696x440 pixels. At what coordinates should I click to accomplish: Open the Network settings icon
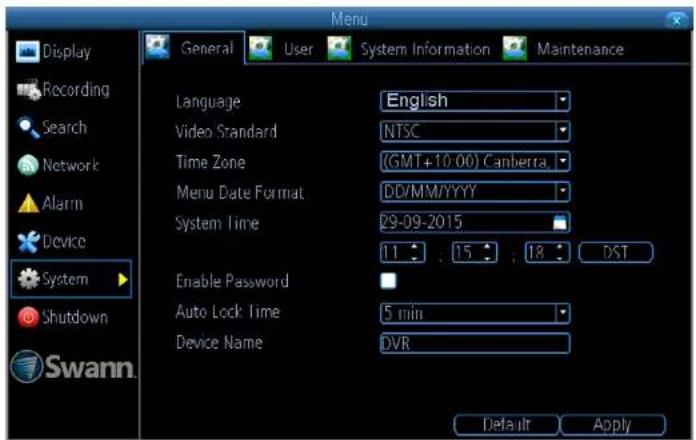[x=28, y=166]
